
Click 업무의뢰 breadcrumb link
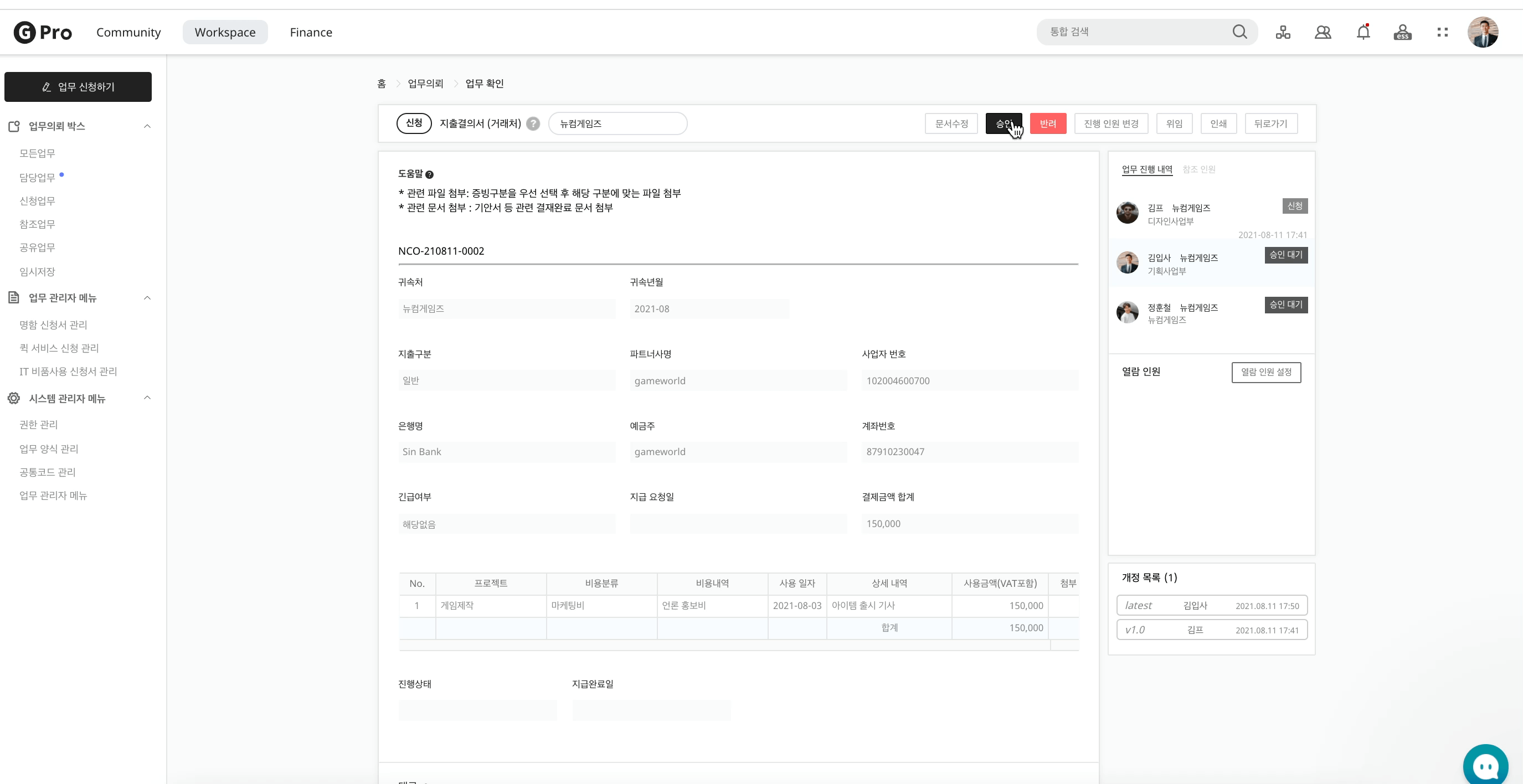click(425, 84)
